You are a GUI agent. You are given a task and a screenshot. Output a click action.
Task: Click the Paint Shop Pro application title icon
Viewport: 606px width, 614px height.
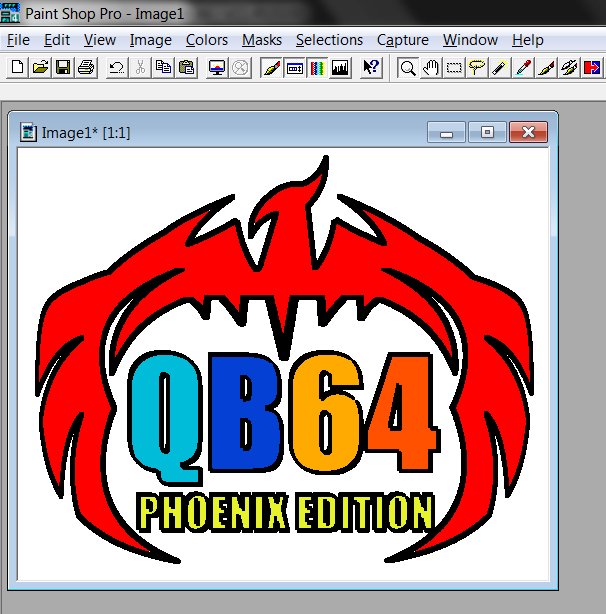tap(10, 13)
